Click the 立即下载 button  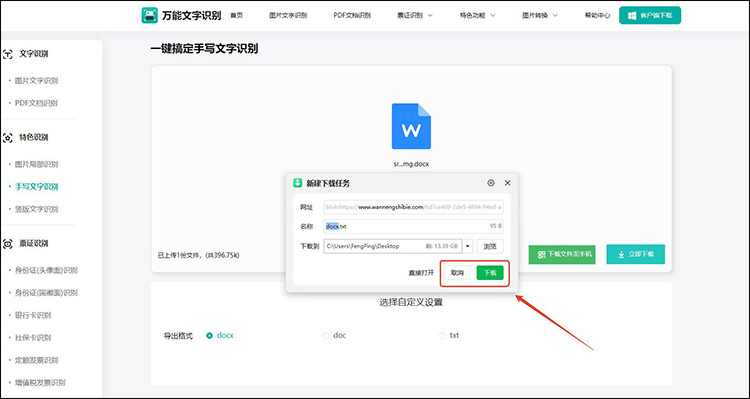(x=636, y=255)
